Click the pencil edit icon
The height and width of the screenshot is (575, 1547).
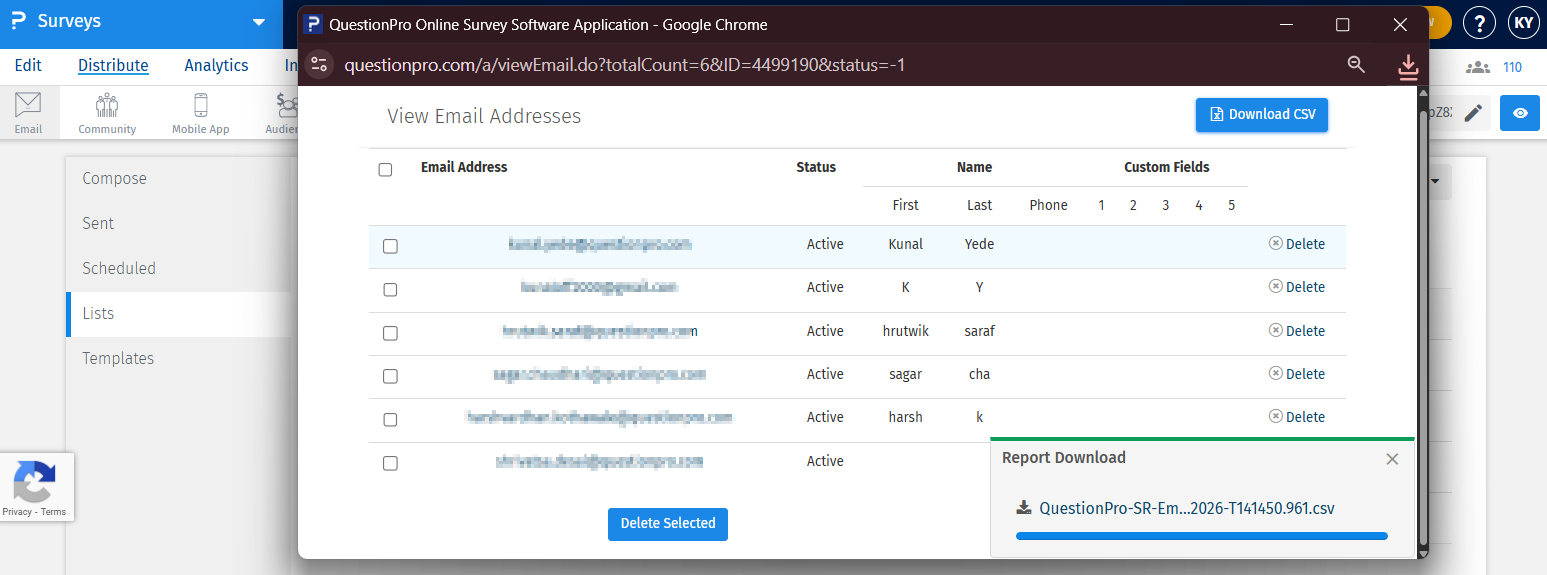coord(1472,113)
